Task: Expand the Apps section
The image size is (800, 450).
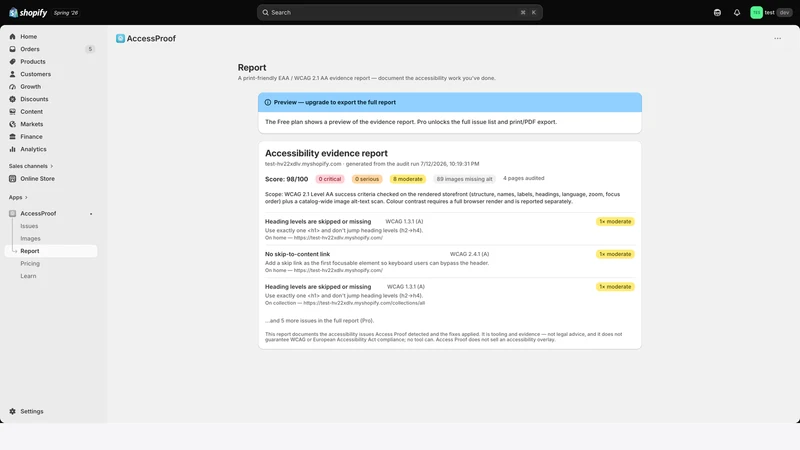Action: pos(18,197)
